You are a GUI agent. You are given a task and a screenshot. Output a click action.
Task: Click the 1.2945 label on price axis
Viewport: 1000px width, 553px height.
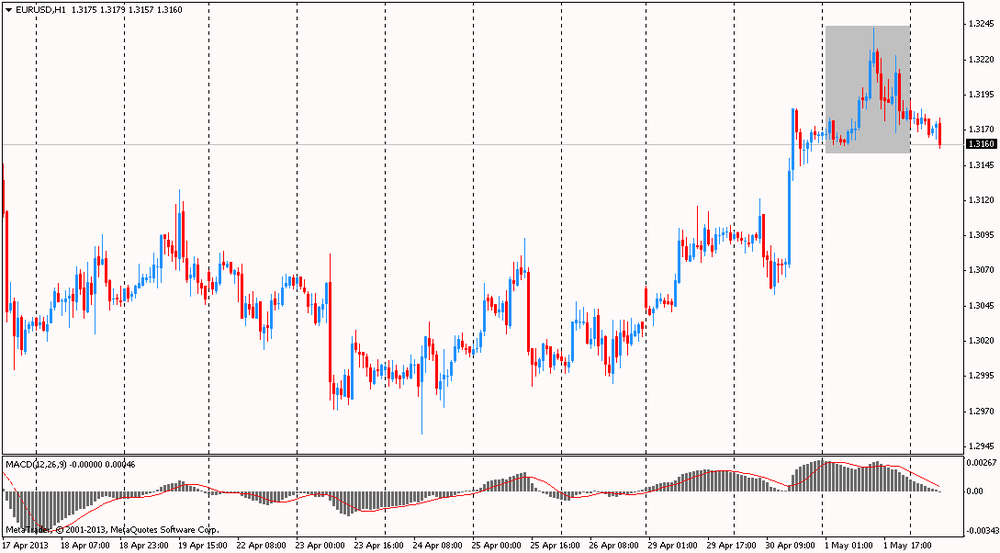point(981,445)
